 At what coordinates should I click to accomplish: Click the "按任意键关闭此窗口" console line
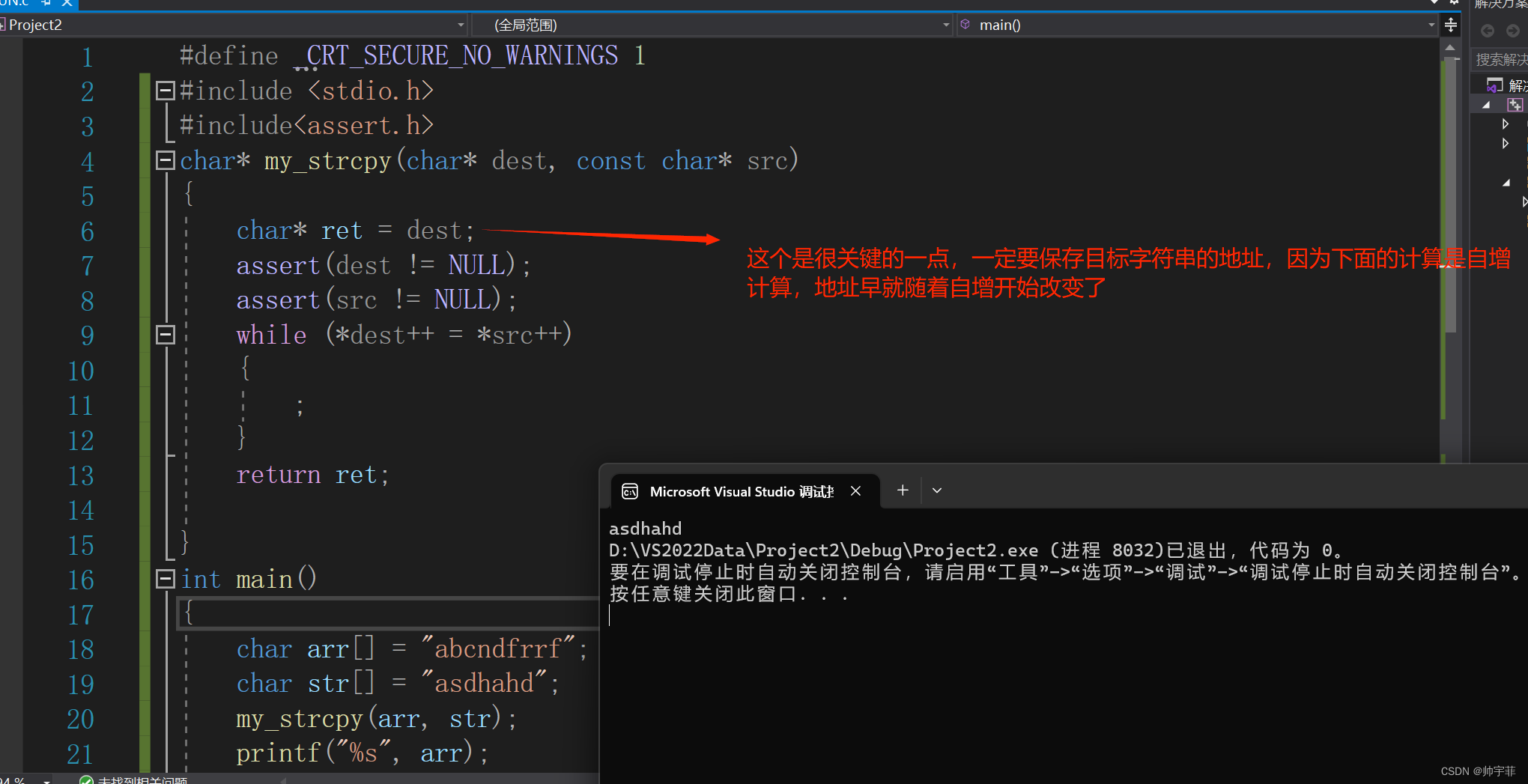730,595
